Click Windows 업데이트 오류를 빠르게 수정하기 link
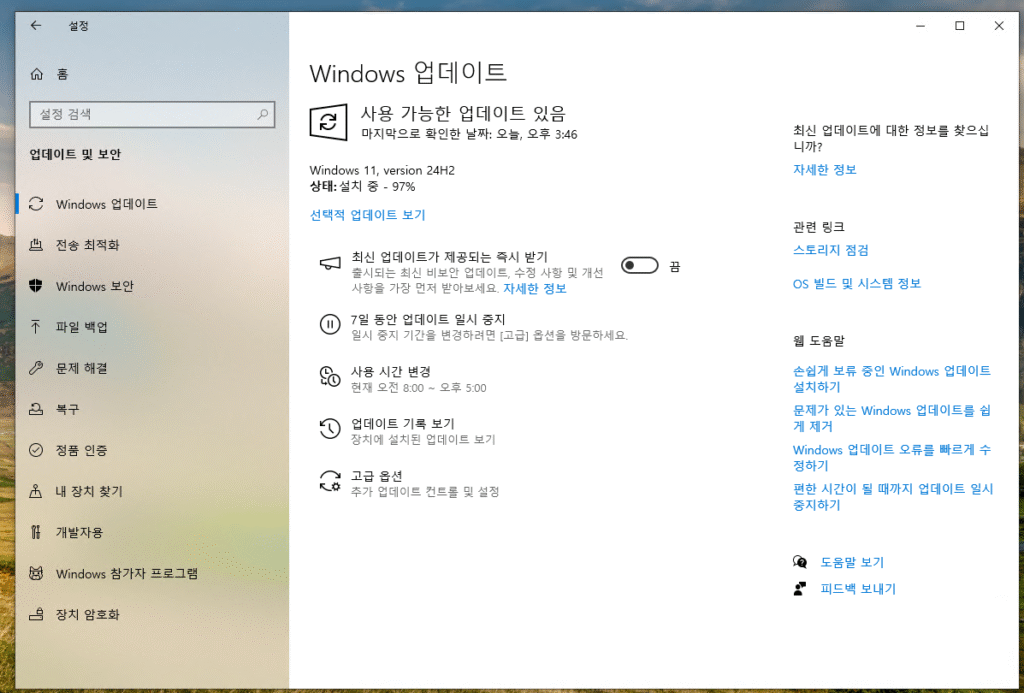Image resolution: width=1024 pixels, height=693 pixels. pyautogui.click(x=891, y=457)
